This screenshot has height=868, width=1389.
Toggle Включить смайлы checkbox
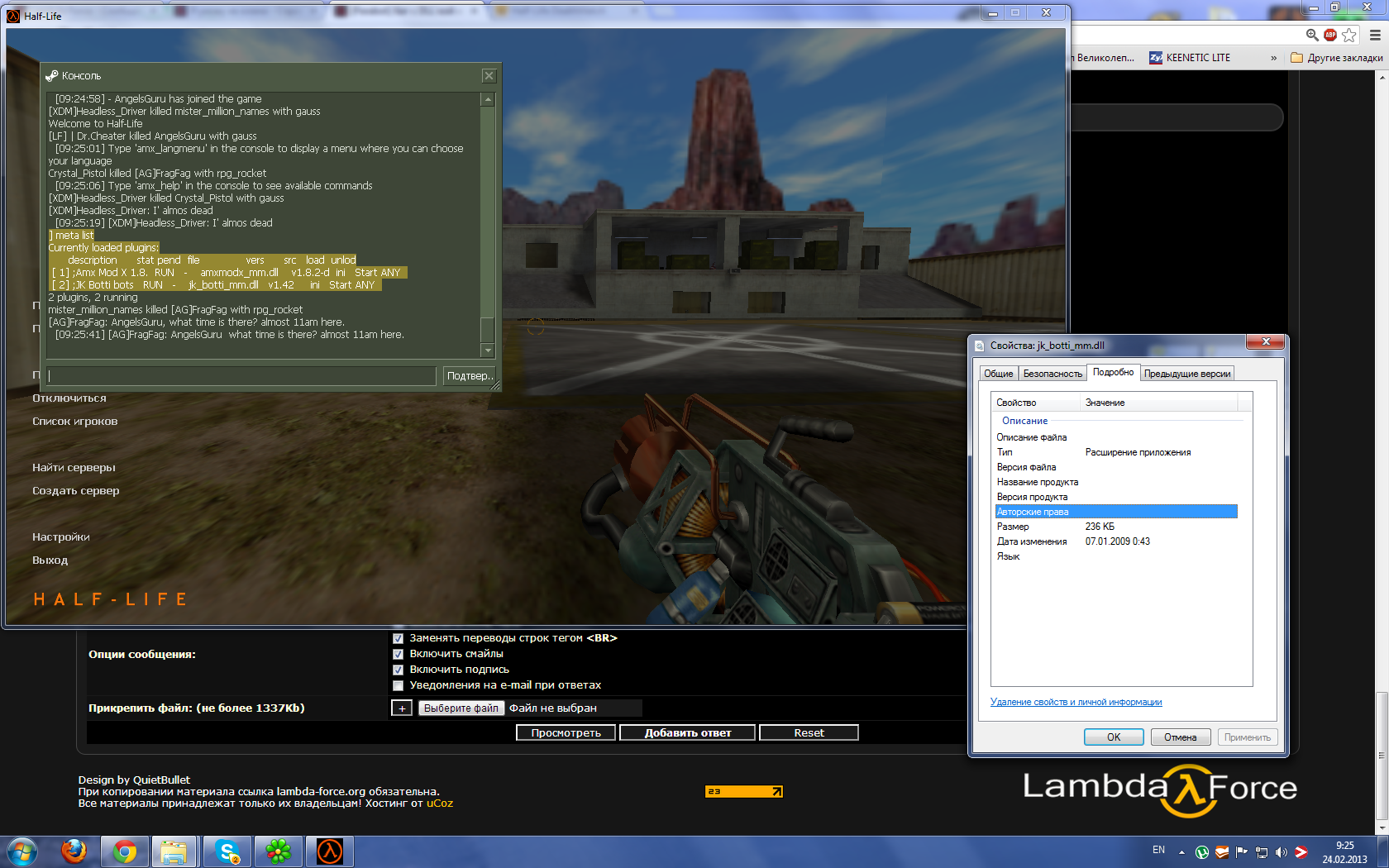click(x=399, y=655)
